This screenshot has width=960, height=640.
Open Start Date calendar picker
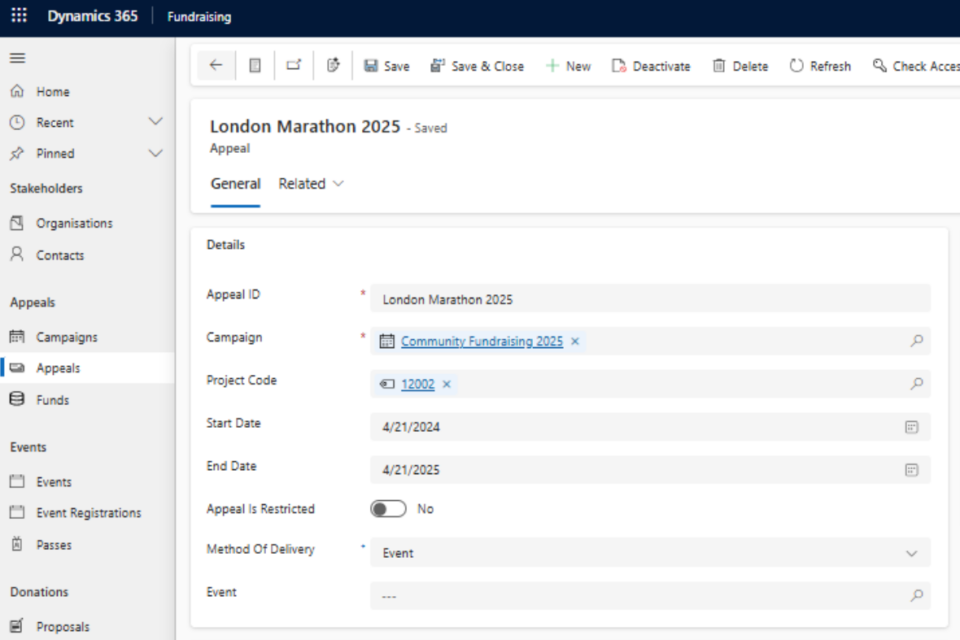click(x=911, y=427)
